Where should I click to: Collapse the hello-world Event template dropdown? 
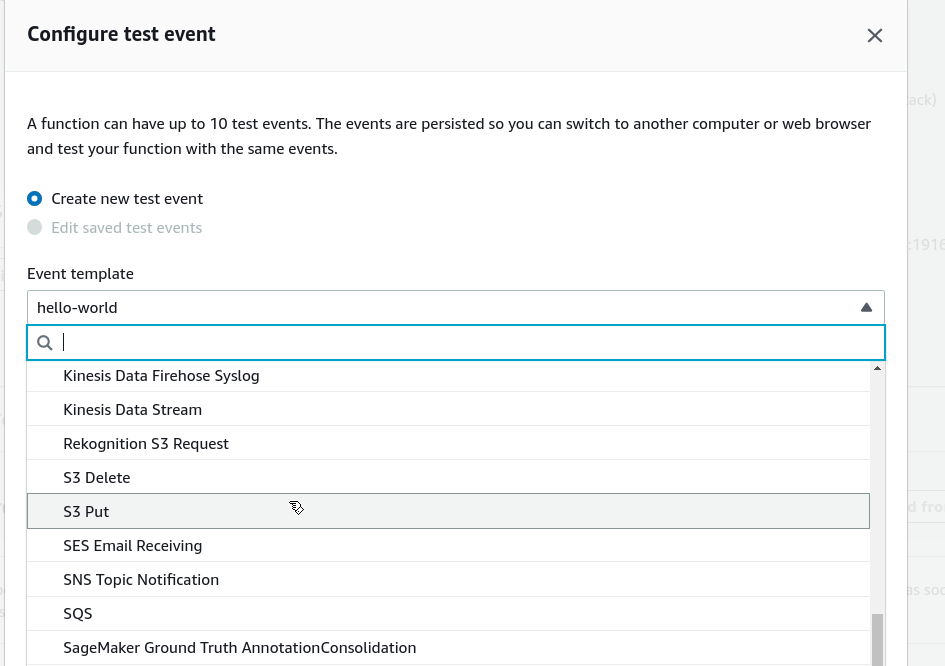click(x=456, y=307)
